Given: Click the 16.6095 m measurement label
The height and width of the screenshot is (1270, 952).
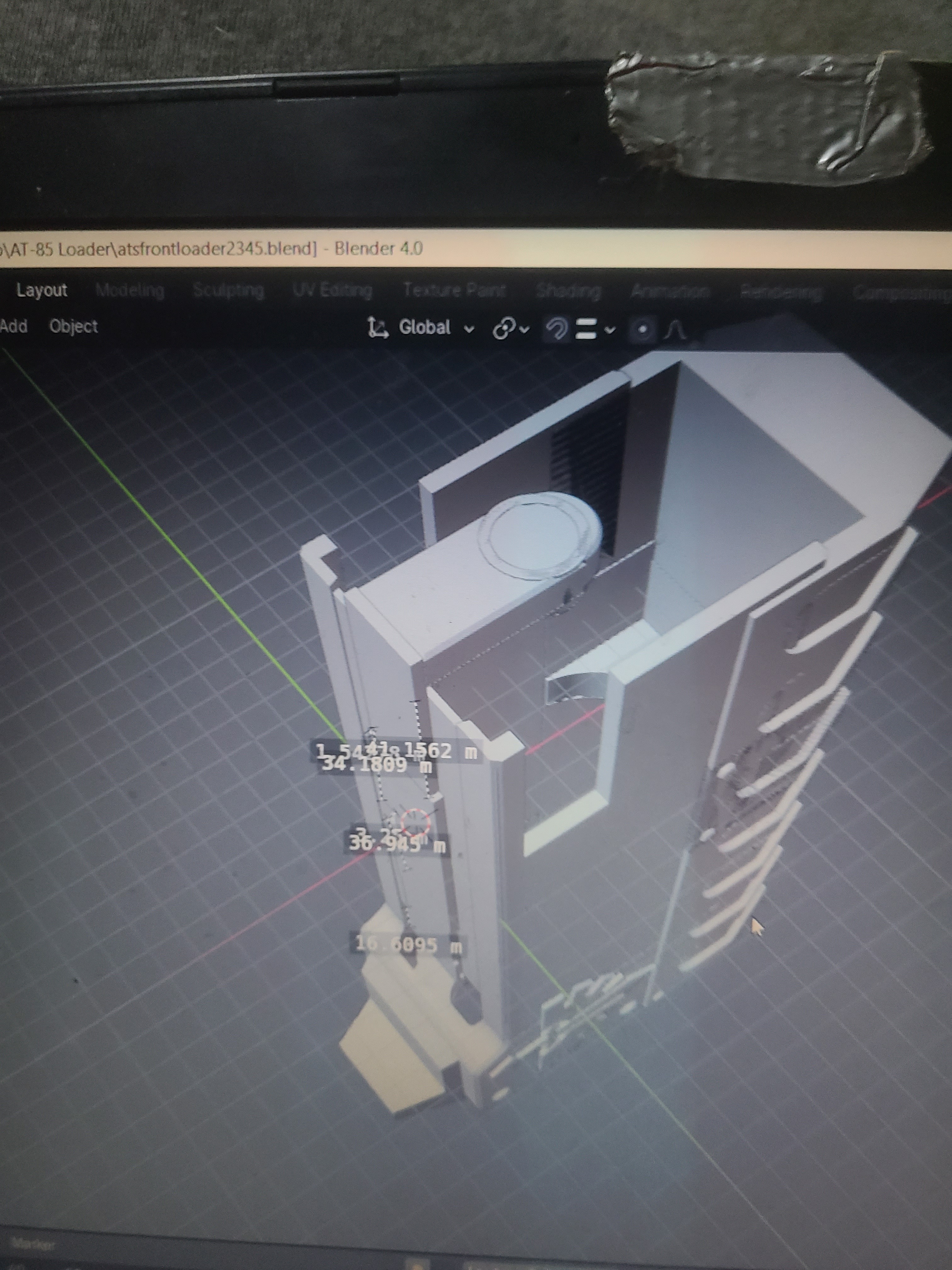Looking at the screenshot, I should tap(409, 944).
